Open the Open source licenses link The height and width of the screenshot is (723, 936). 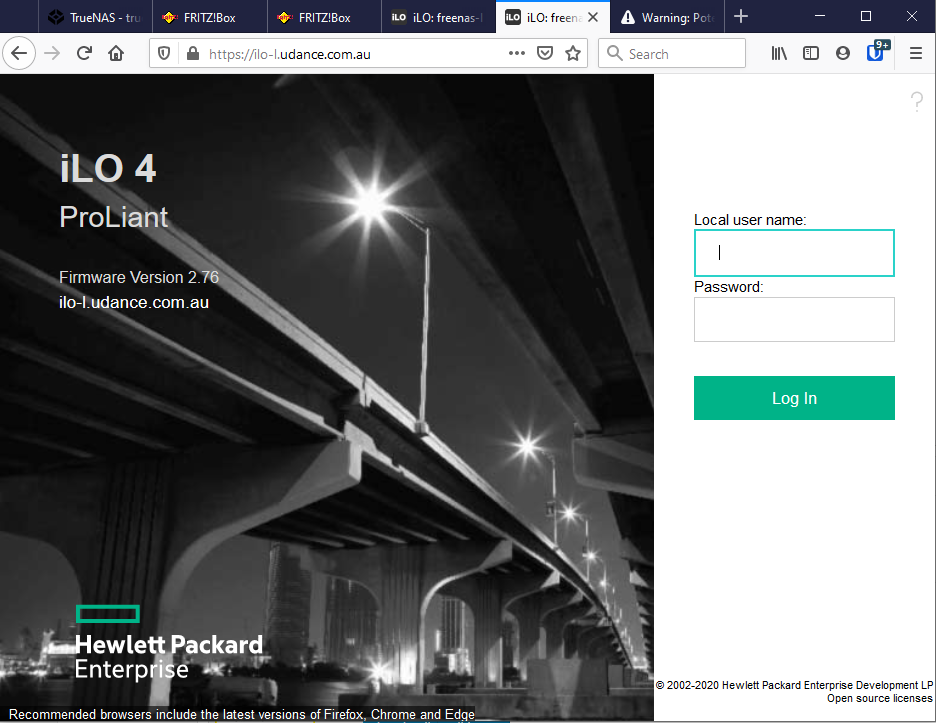pyautogui.click(x=879, y=698)
